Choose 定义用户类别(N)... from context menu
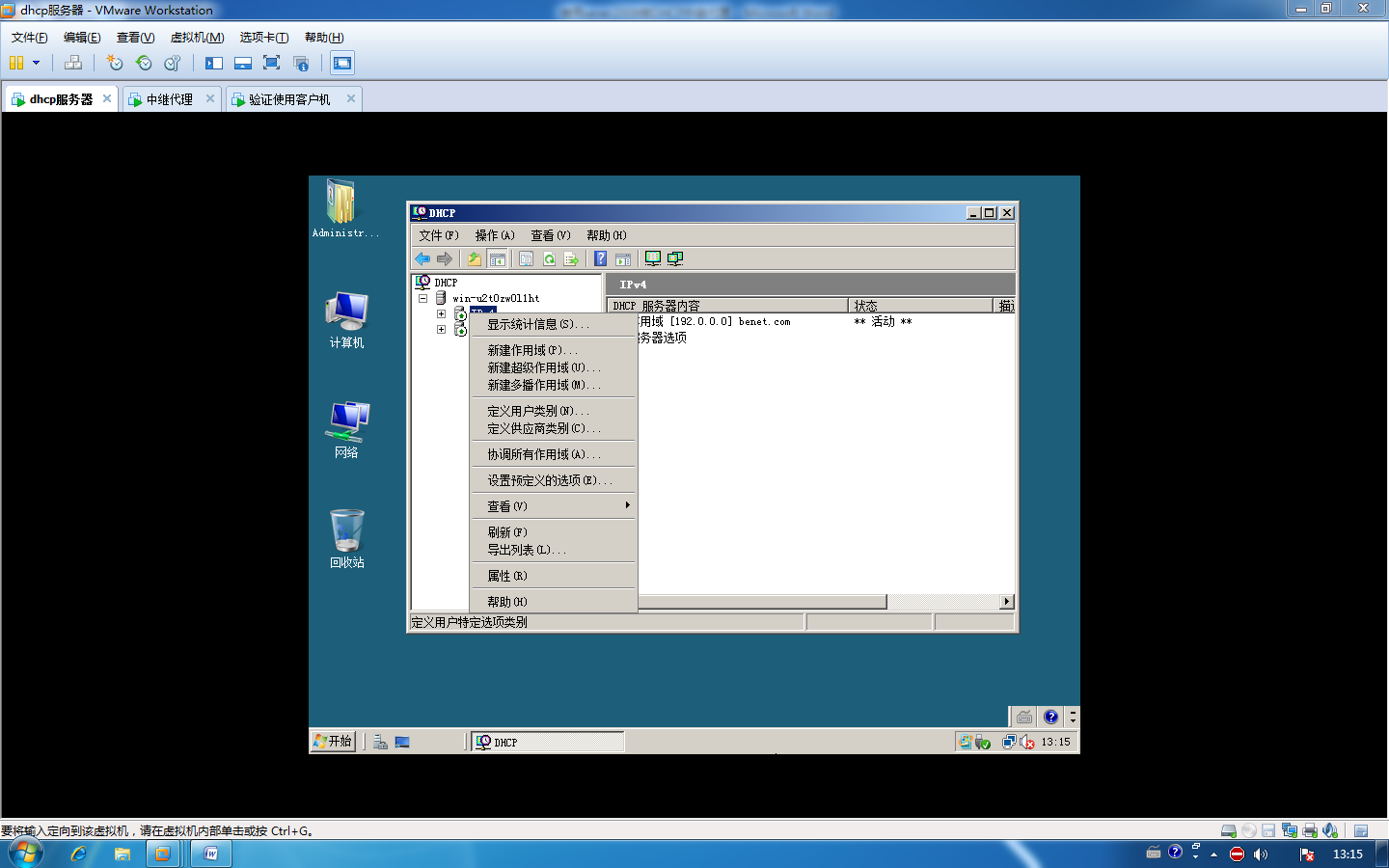The image size is (1389, 868). [554, 411]
